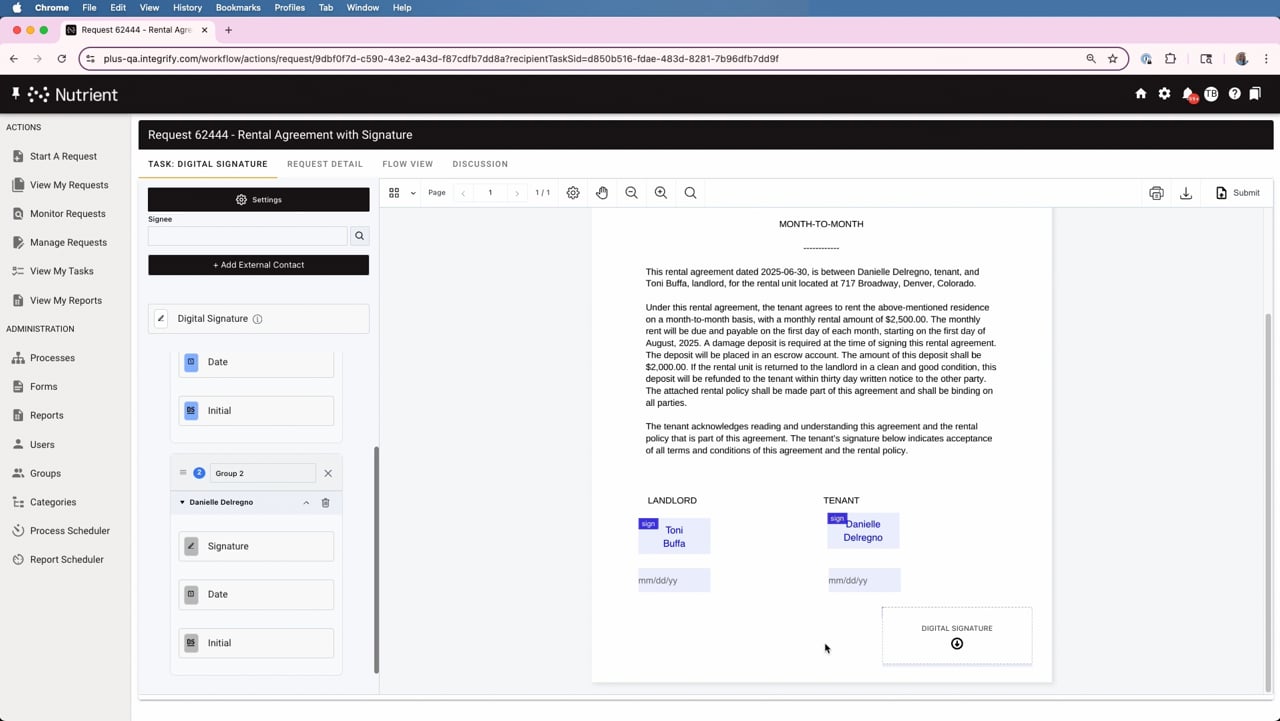Viewport: 1280px width, 721px height.
Task: Click the pin icon beside Nutrient logo
Action: tap(15, 94)
